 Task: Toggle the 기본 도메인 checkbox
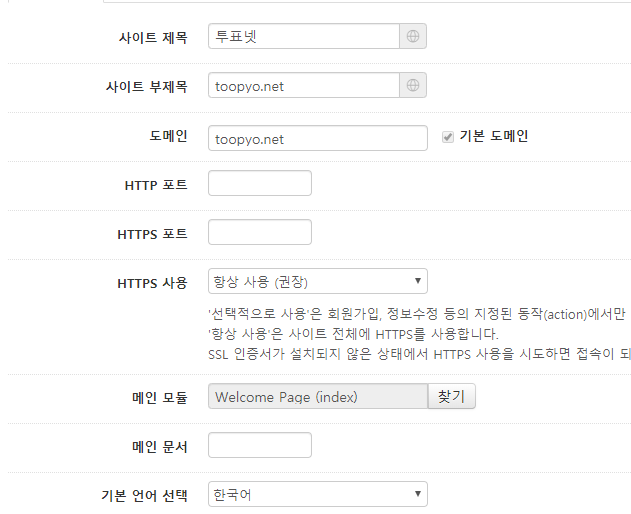pos(447,137)
